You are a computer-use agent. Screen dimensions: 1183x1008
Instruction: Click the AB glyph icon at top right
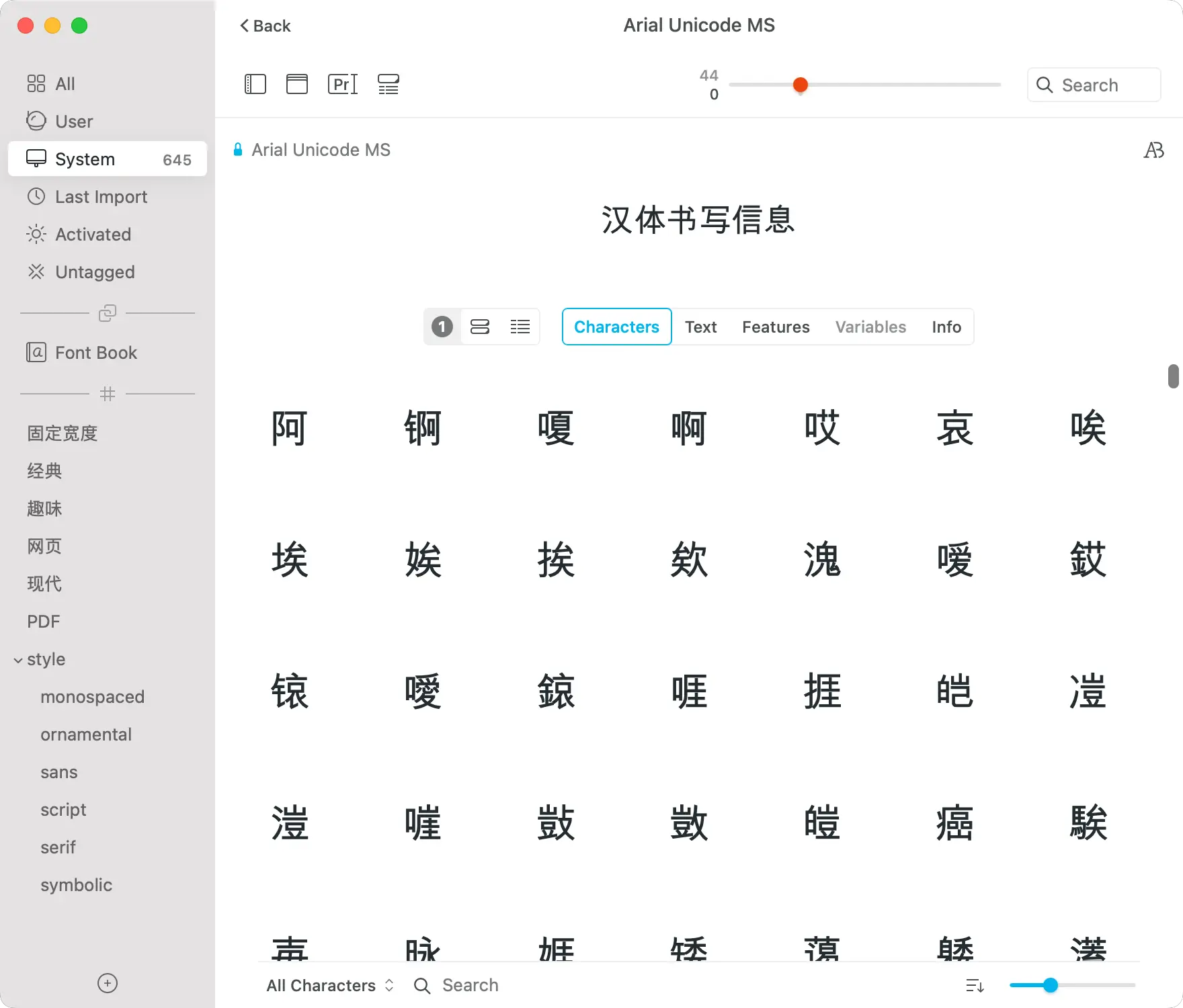coord(1153,150)
